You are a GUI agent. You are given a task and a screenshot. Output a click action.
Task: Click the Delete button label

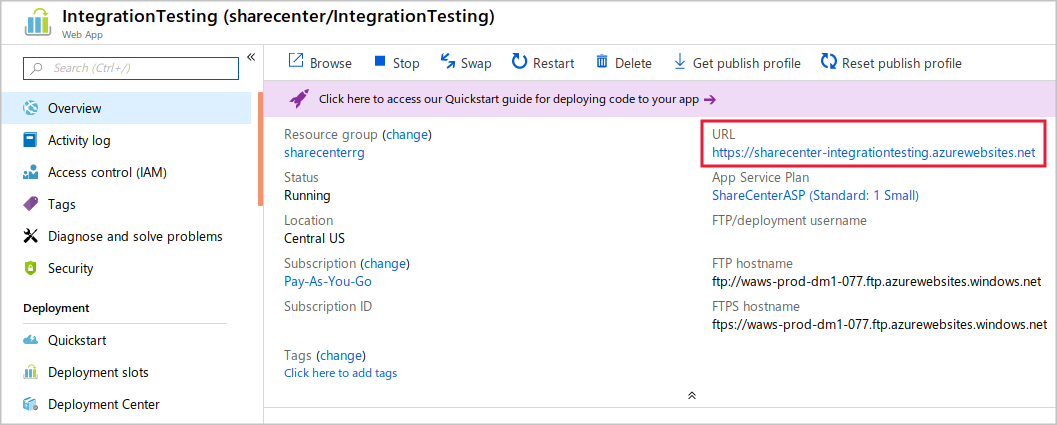coord(633,63)
